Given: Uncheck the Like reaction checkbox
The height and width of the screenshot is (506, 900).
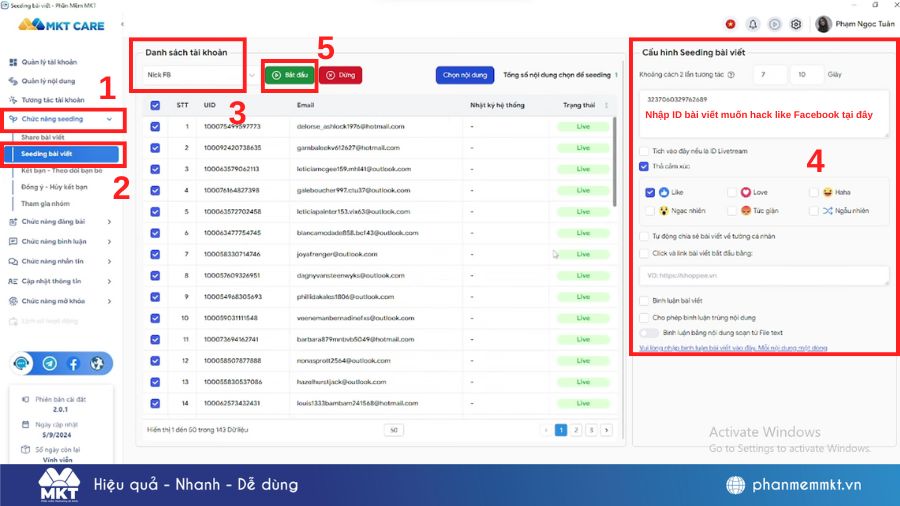Looking at the screenshot, I should (650, 192).
